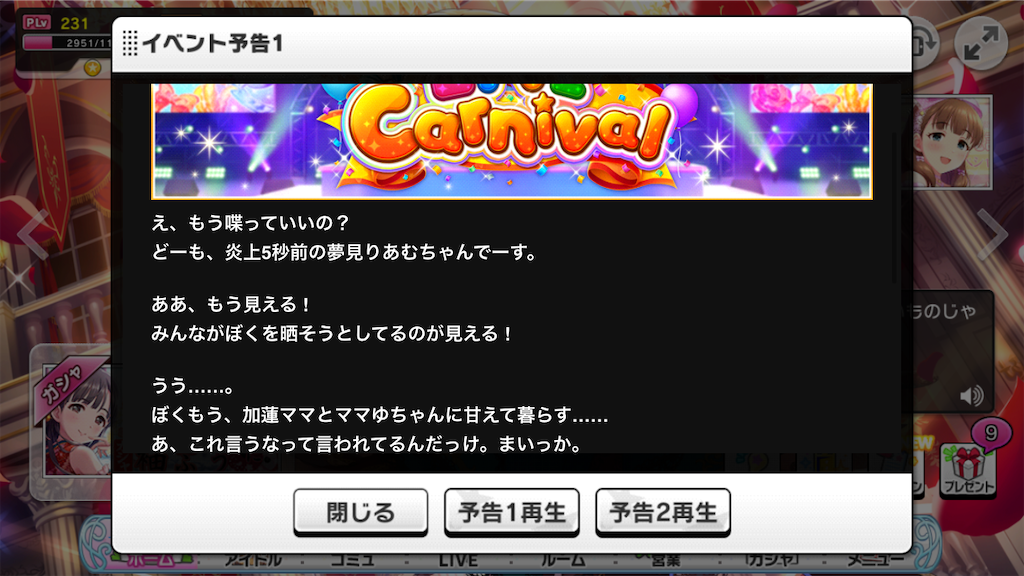Viewport: 1024px width, 576px height.
Task: Click the notification badge showing 9
Action: [991, 433]
